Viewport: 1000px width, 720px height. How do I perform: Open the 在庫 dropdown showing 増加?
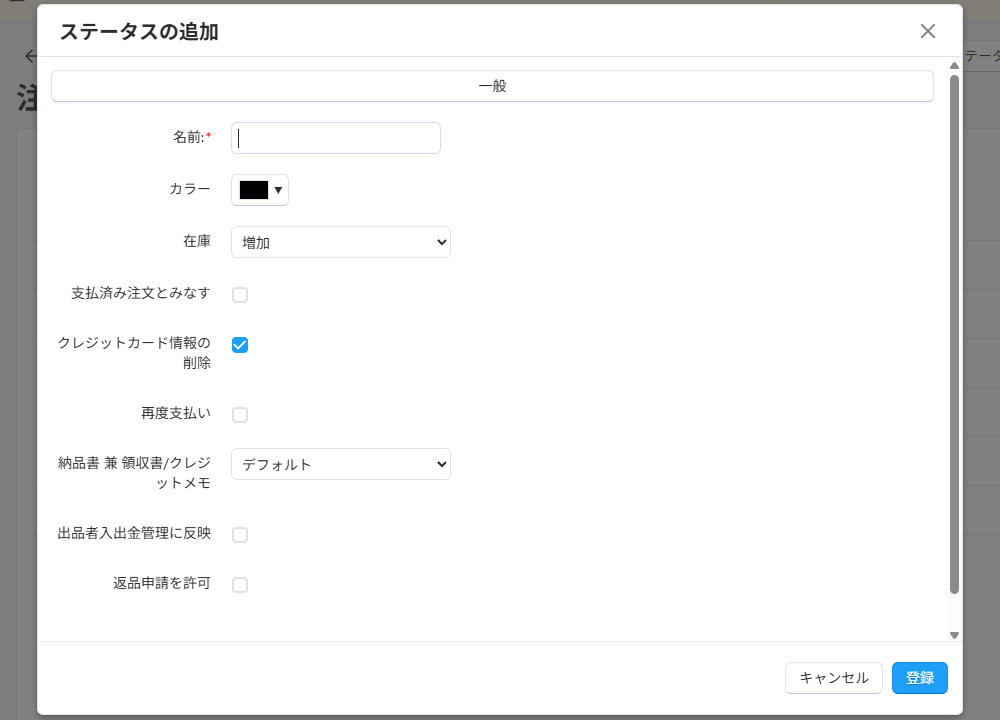[340, 242]
